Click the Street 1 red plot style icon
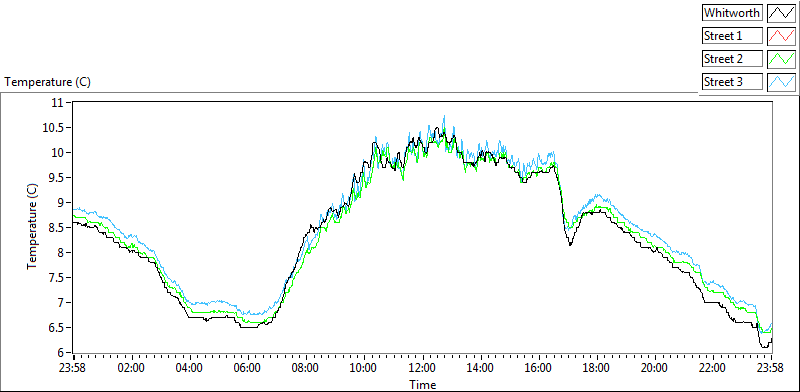This screenshot has height=392, width=800. [x=781, y=36]
